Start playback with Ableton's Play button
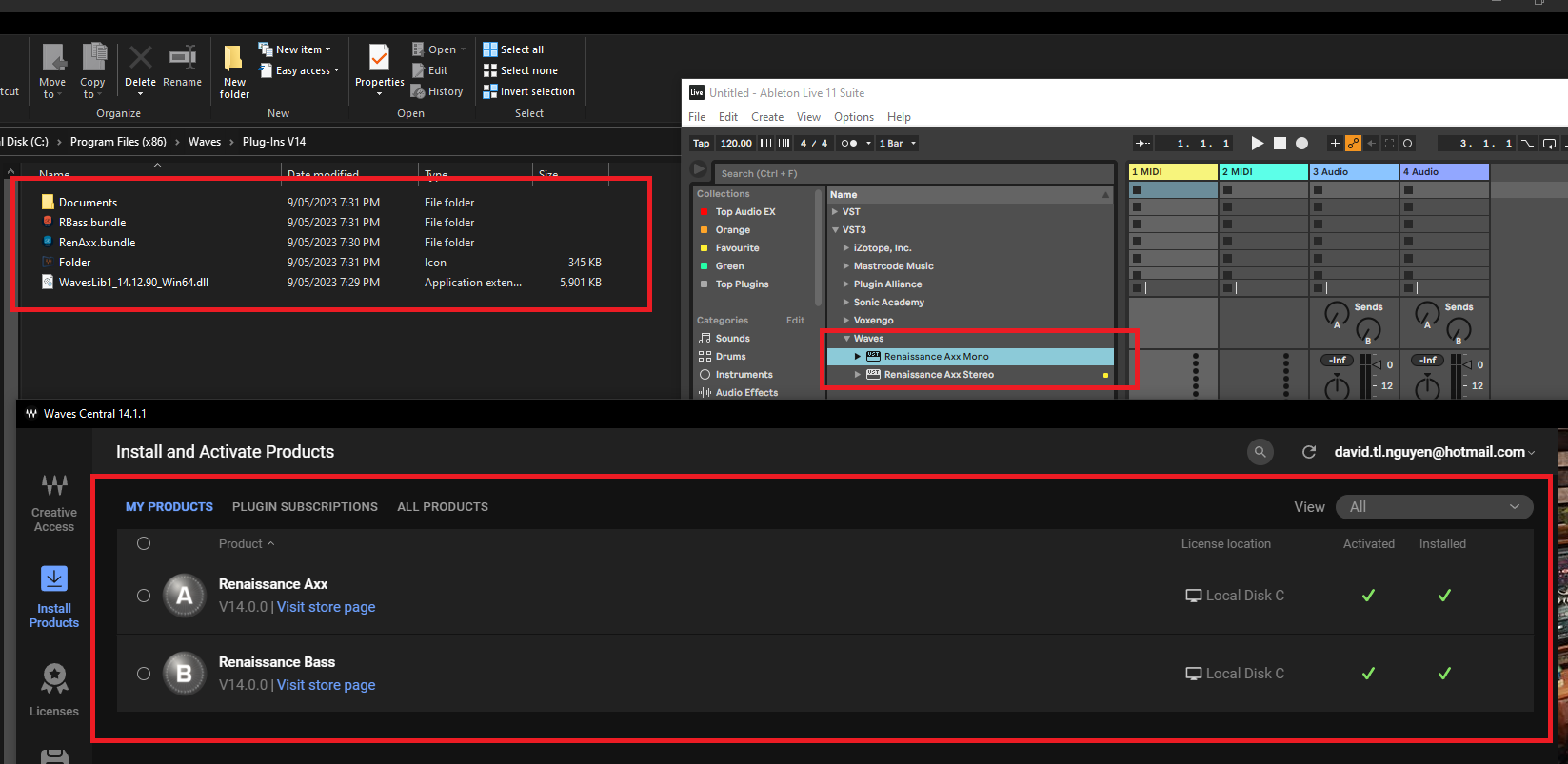Viewport: 1568px width, 764px height. click(x=1258, y=143)
